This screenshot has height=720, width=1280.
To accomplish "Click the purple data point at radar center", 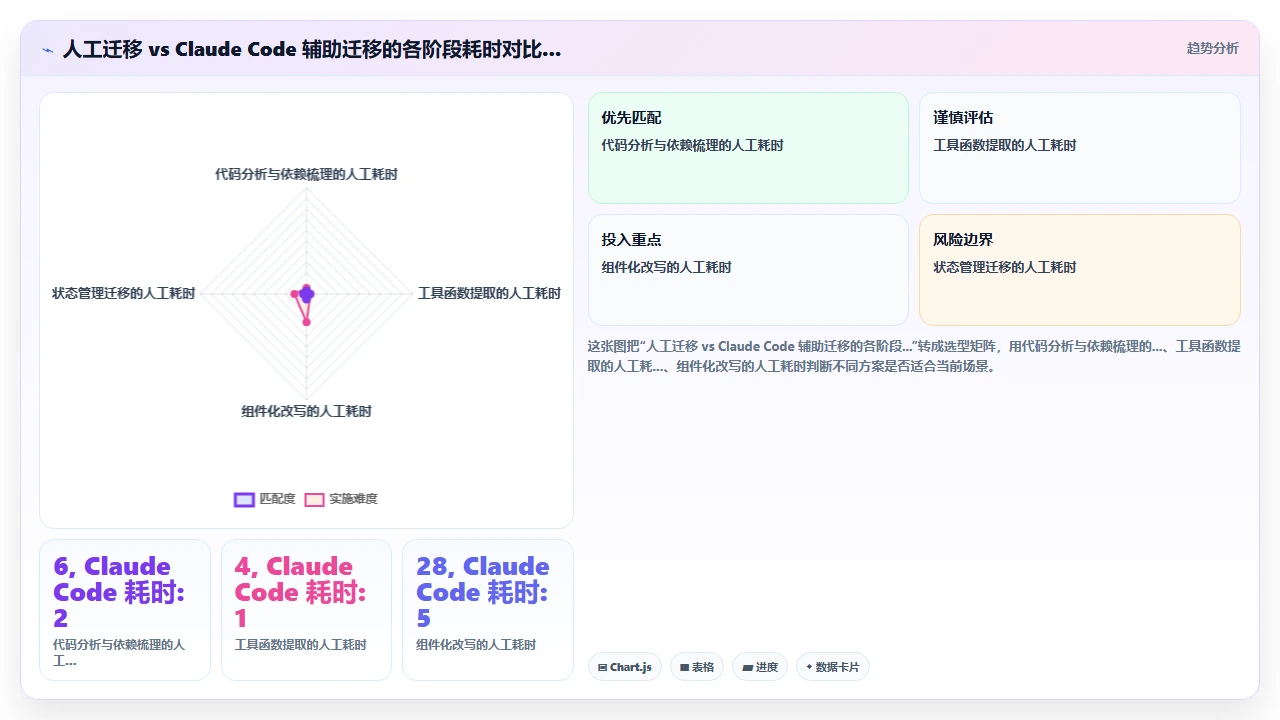I will (x=307, y=293).
